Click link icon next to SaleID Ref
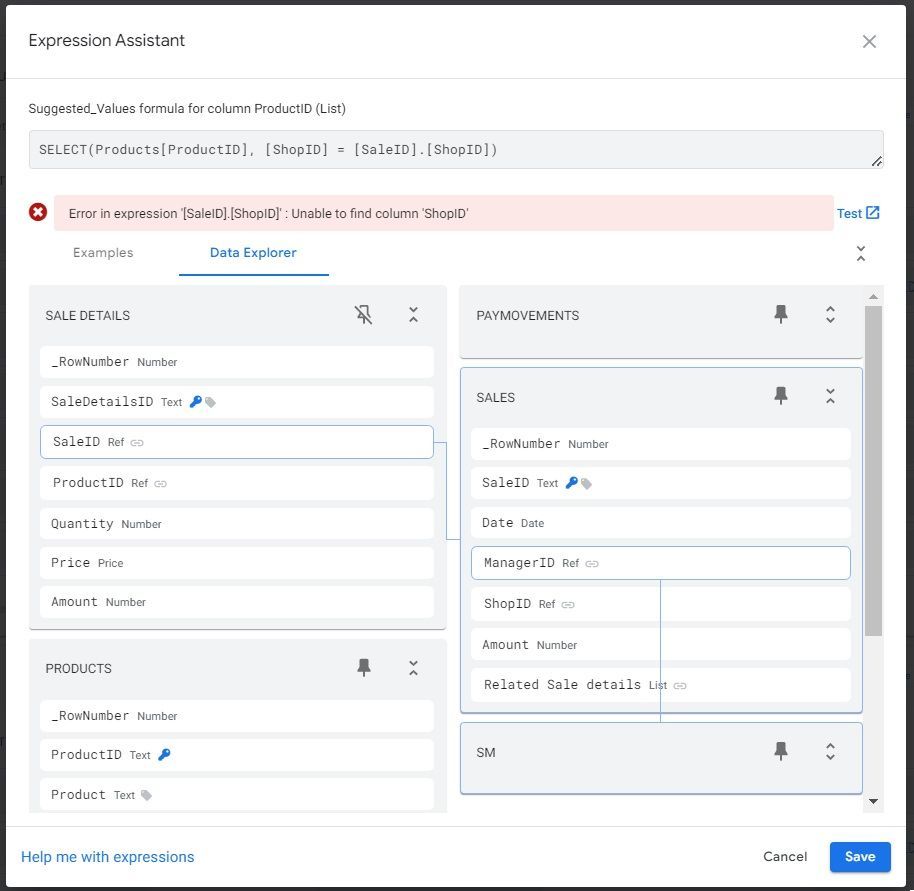 click(137, 443)
